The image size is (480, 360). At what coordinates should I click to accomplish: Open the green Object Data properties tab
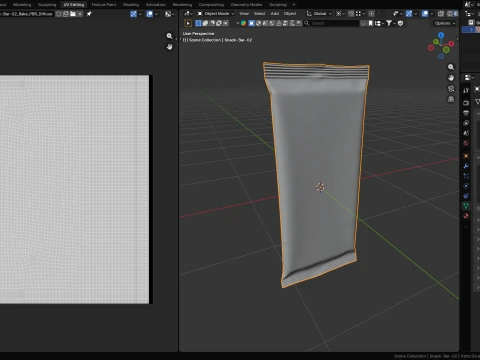[x=466, y=206]
